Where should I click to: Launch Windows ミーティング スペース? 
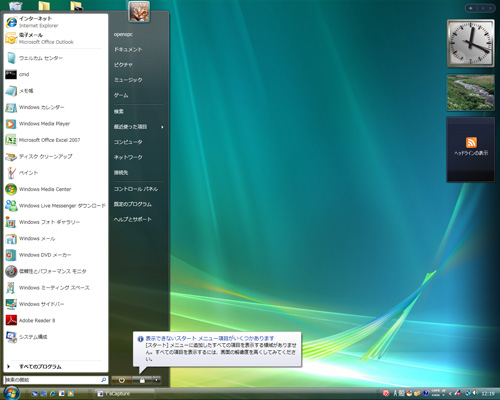(56, 288)
